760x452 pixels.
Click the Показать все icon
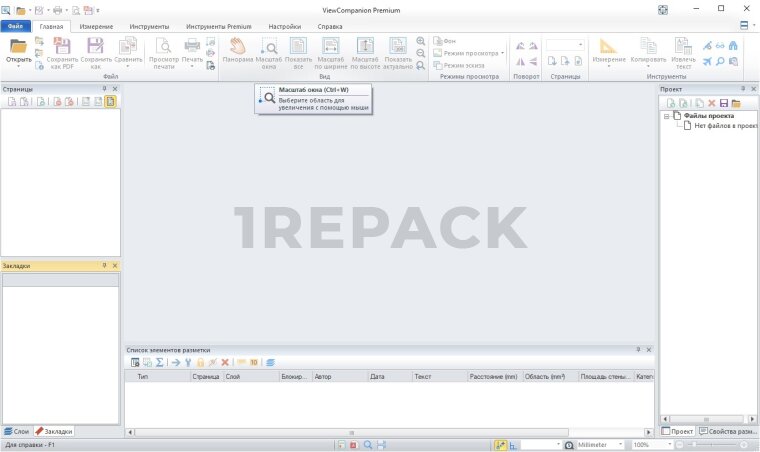[x=298, y=46]
